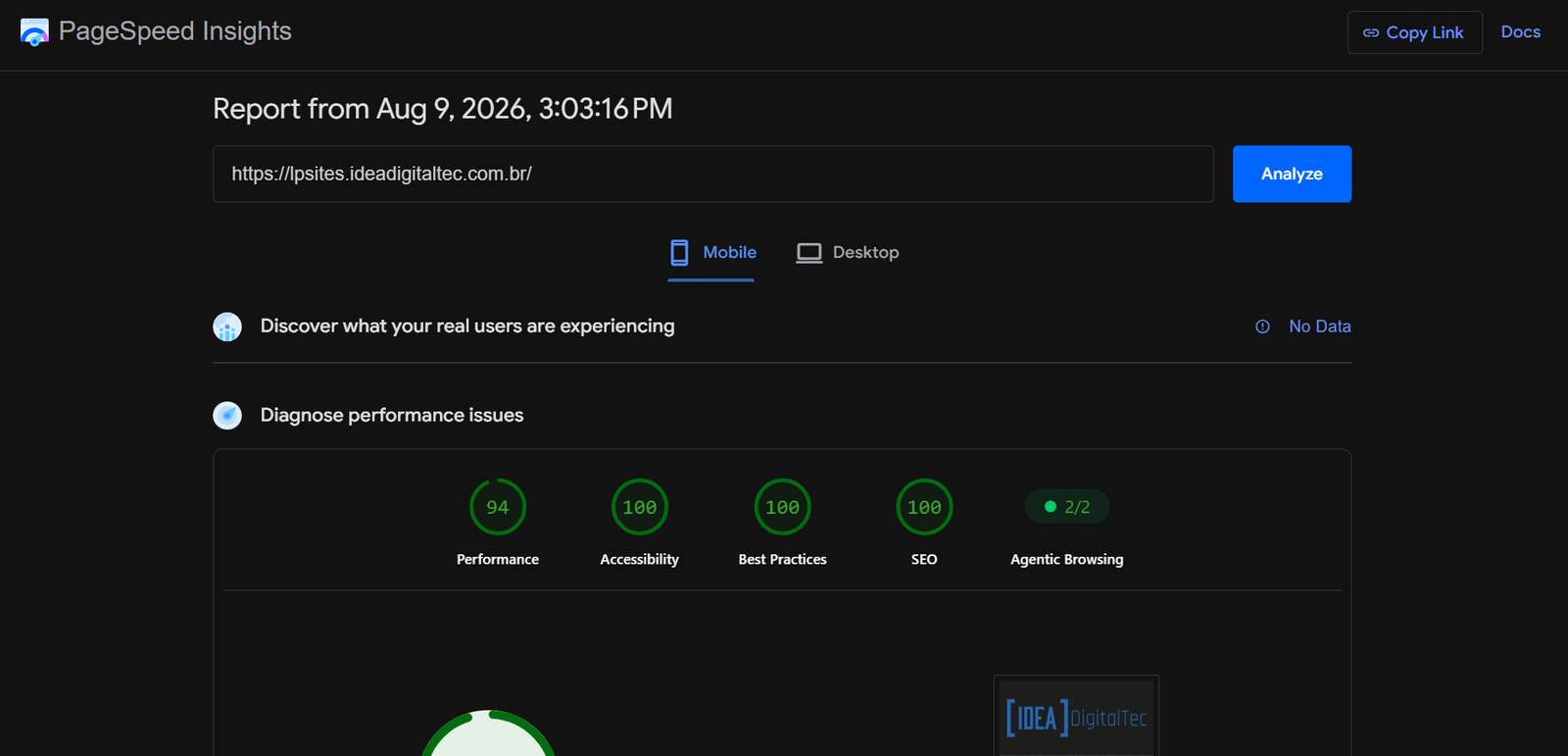Open the Docs link
1568x756 pixels.
(1520, 32)
